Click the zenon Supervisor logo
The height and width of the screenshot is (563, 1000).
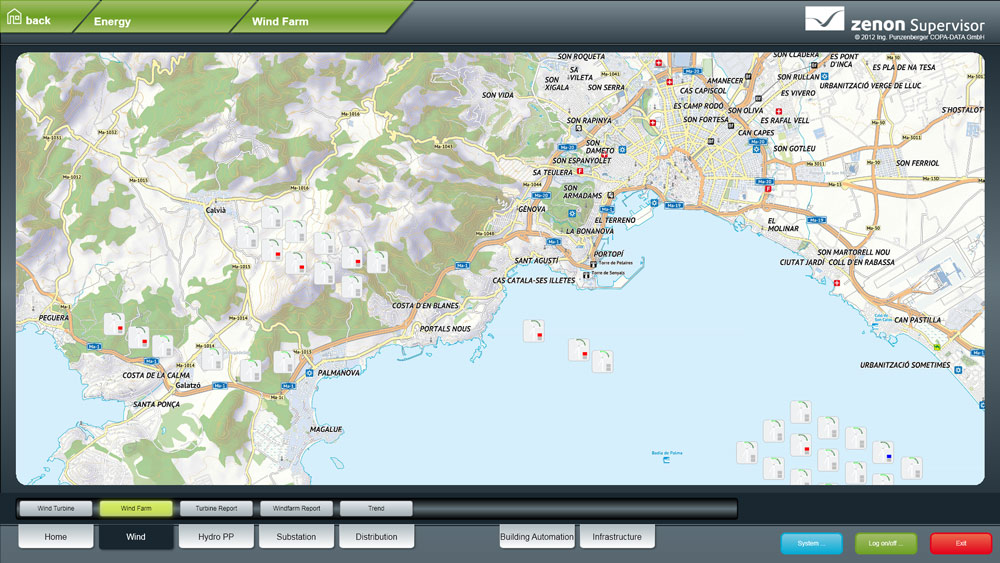pyautogui.click(x=894, y=22)
